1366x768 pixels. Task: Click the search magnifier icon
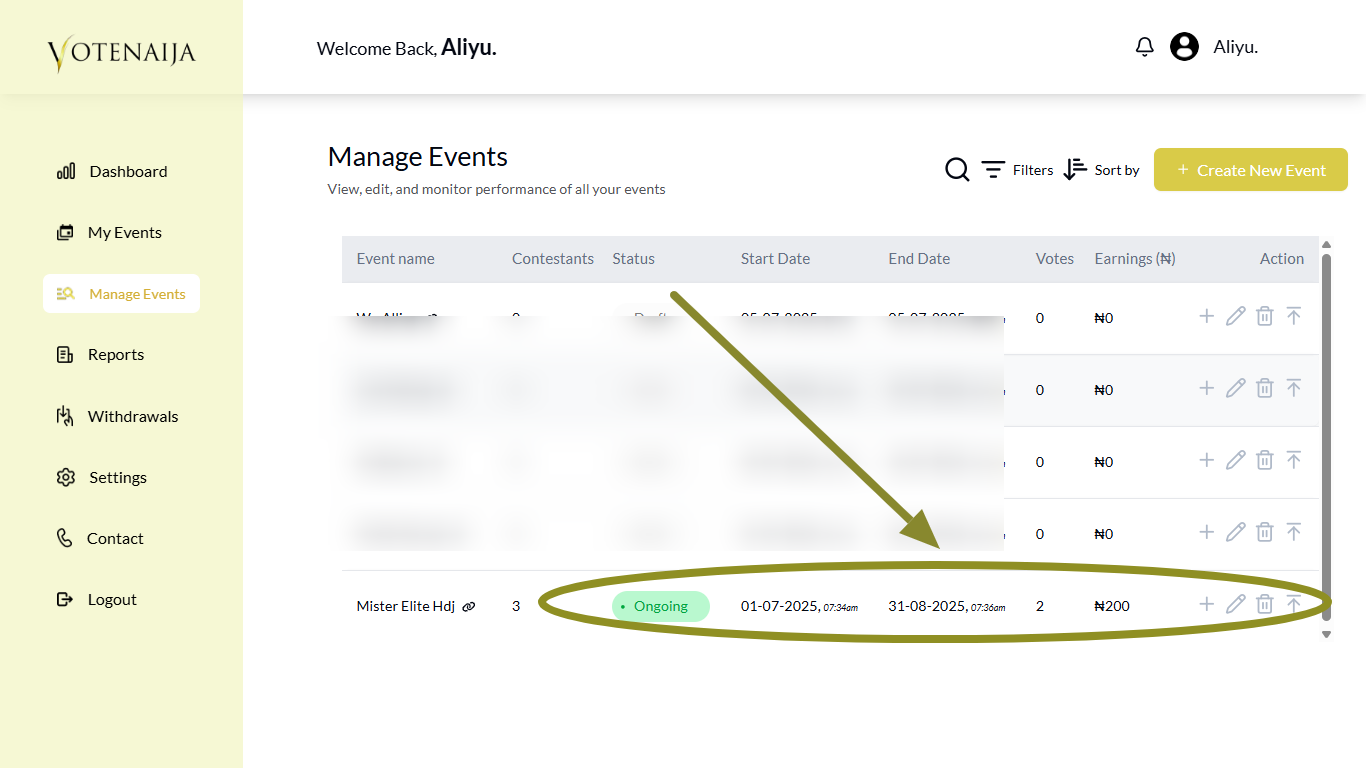pos(957,170)
